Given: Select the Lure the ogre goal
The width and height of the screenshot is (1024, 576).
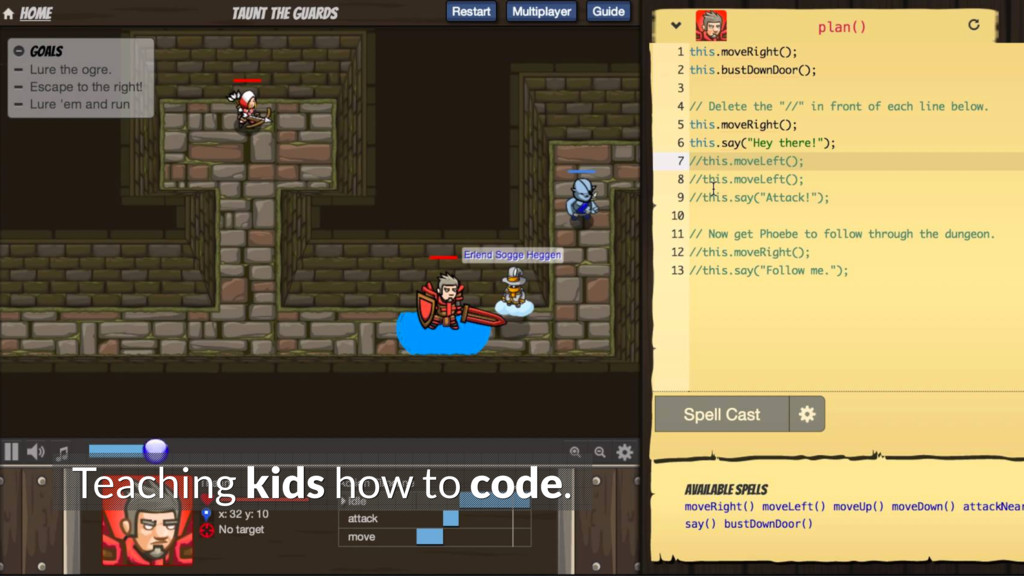Looking at the screenshot, I should point(71,69).
